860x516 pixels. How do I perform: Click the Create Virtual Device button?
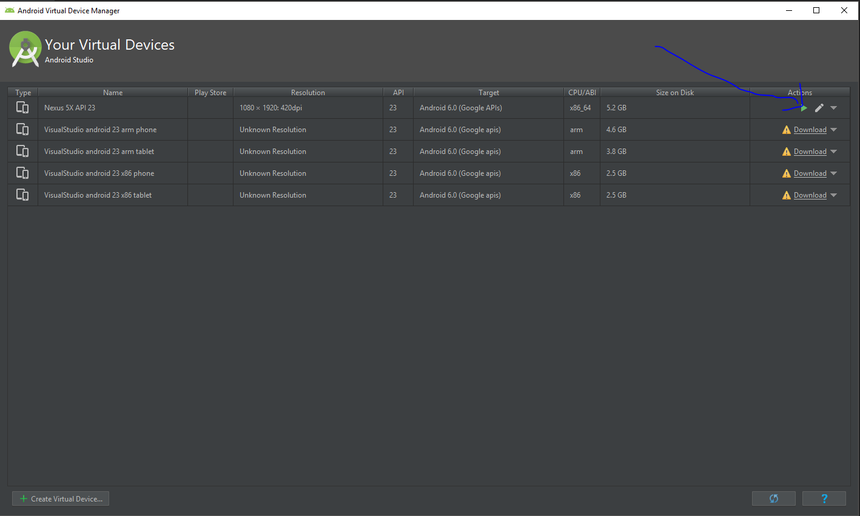coord(60,498)
